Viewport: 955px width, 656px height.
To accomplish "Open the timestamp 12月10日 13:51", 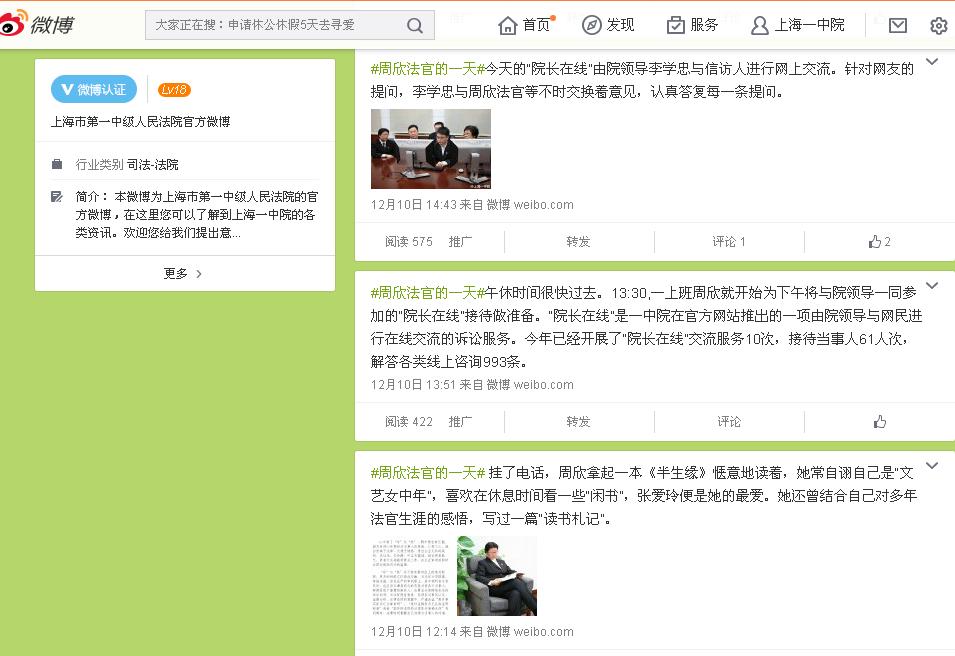I will click(x=414, y=385).
